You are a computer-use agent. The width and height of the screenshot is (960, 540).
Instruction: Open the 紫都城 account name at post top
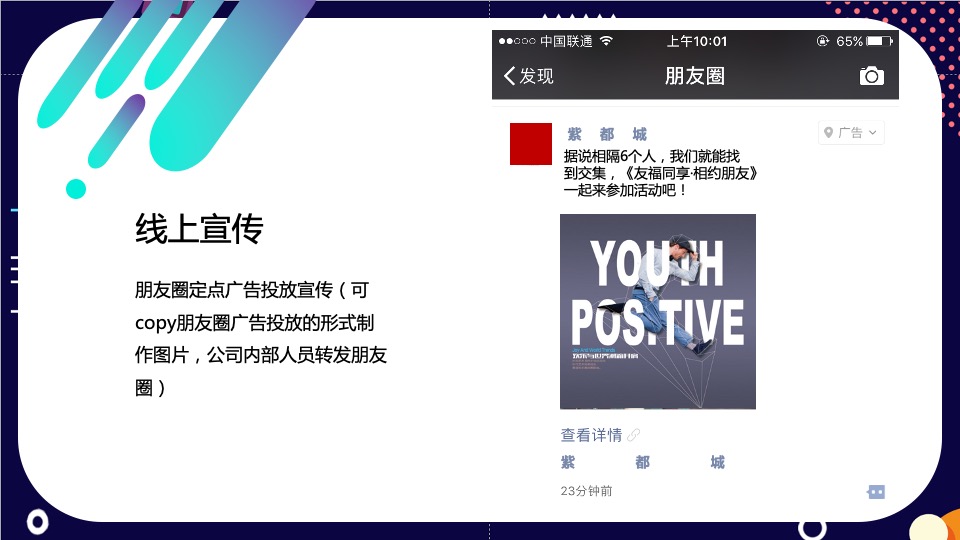607,134
